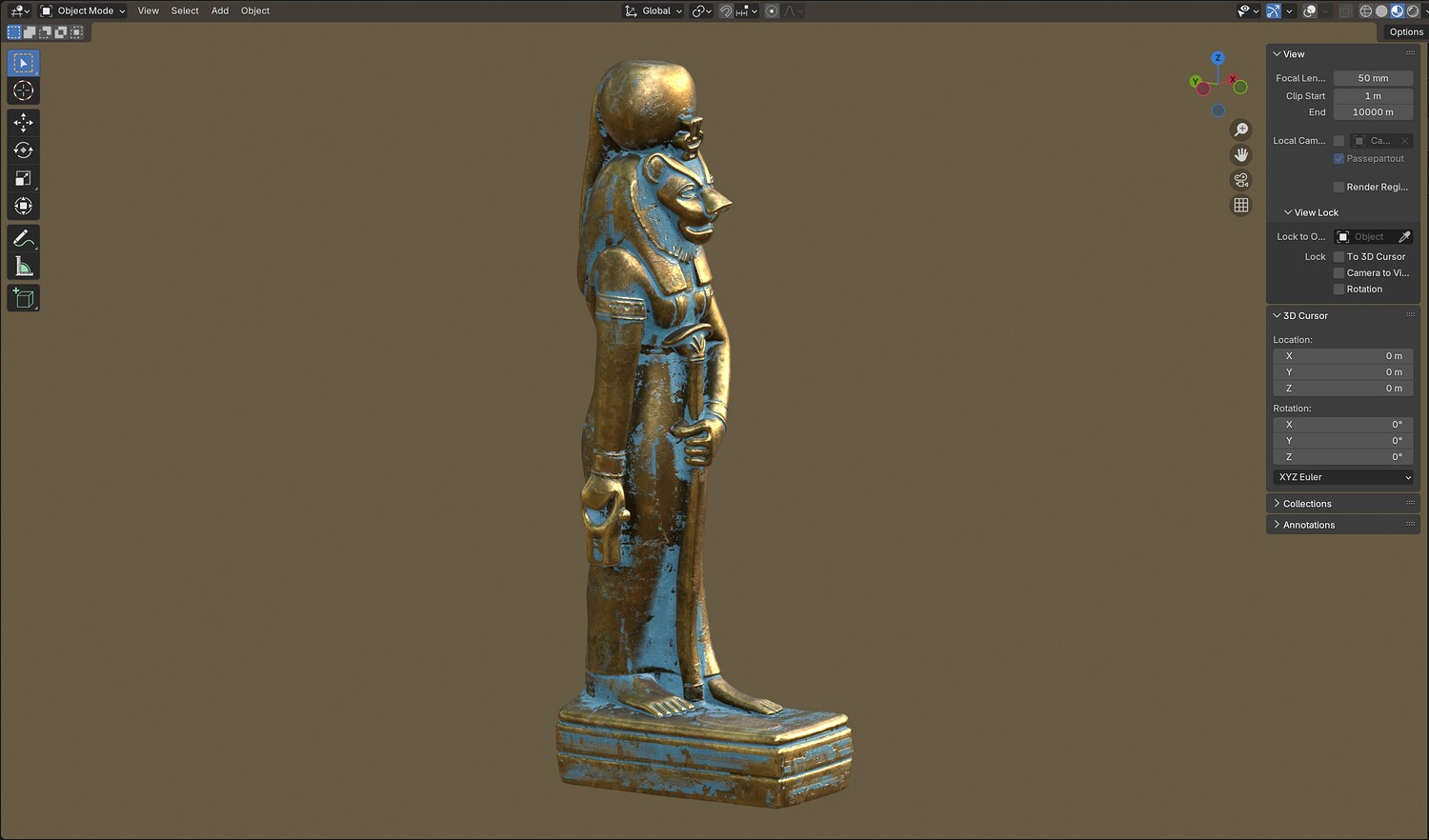Activate the 3D Cursor tool
The height and width of the screenshot is (840, 1429).
[x=24, y=90]
